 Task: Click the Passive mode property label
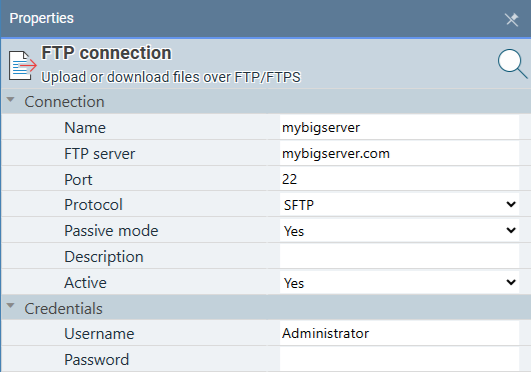point(111,231)
